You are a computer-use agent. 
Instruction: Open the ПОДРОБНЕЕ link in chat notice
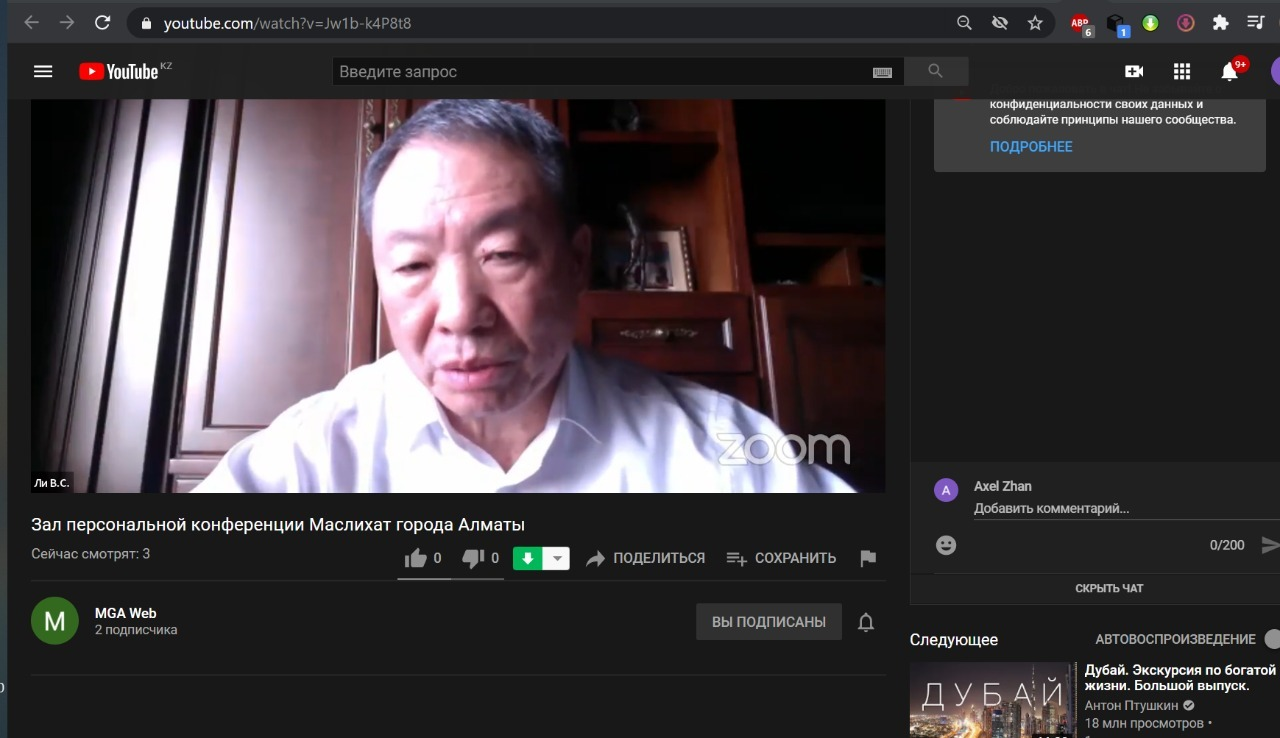pos(1031,147)
